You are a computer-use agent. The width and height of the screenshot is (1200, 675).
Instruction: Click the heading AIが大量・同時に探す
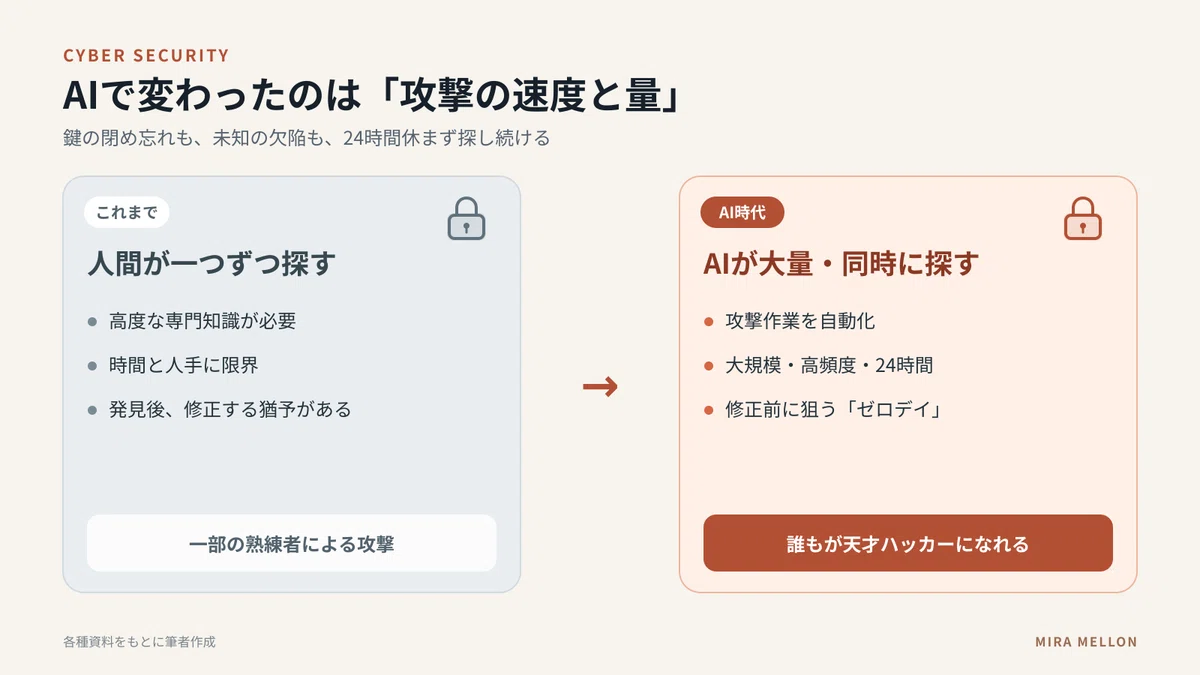(841, 264)
